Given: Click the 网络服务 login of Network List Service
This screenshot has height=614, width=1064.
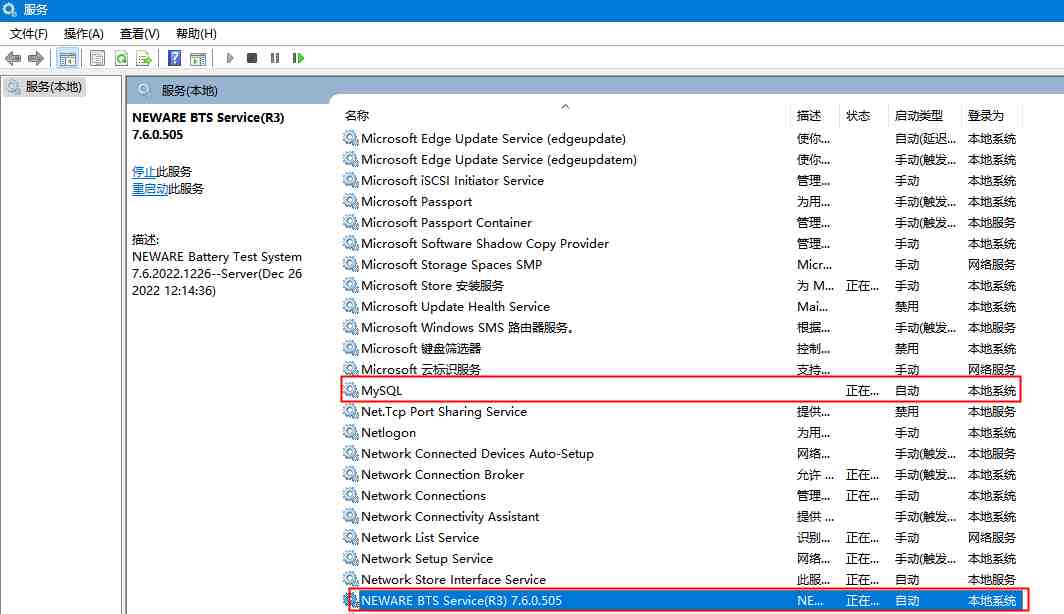Looking at the screenshot, I should [x=991, y=538].
